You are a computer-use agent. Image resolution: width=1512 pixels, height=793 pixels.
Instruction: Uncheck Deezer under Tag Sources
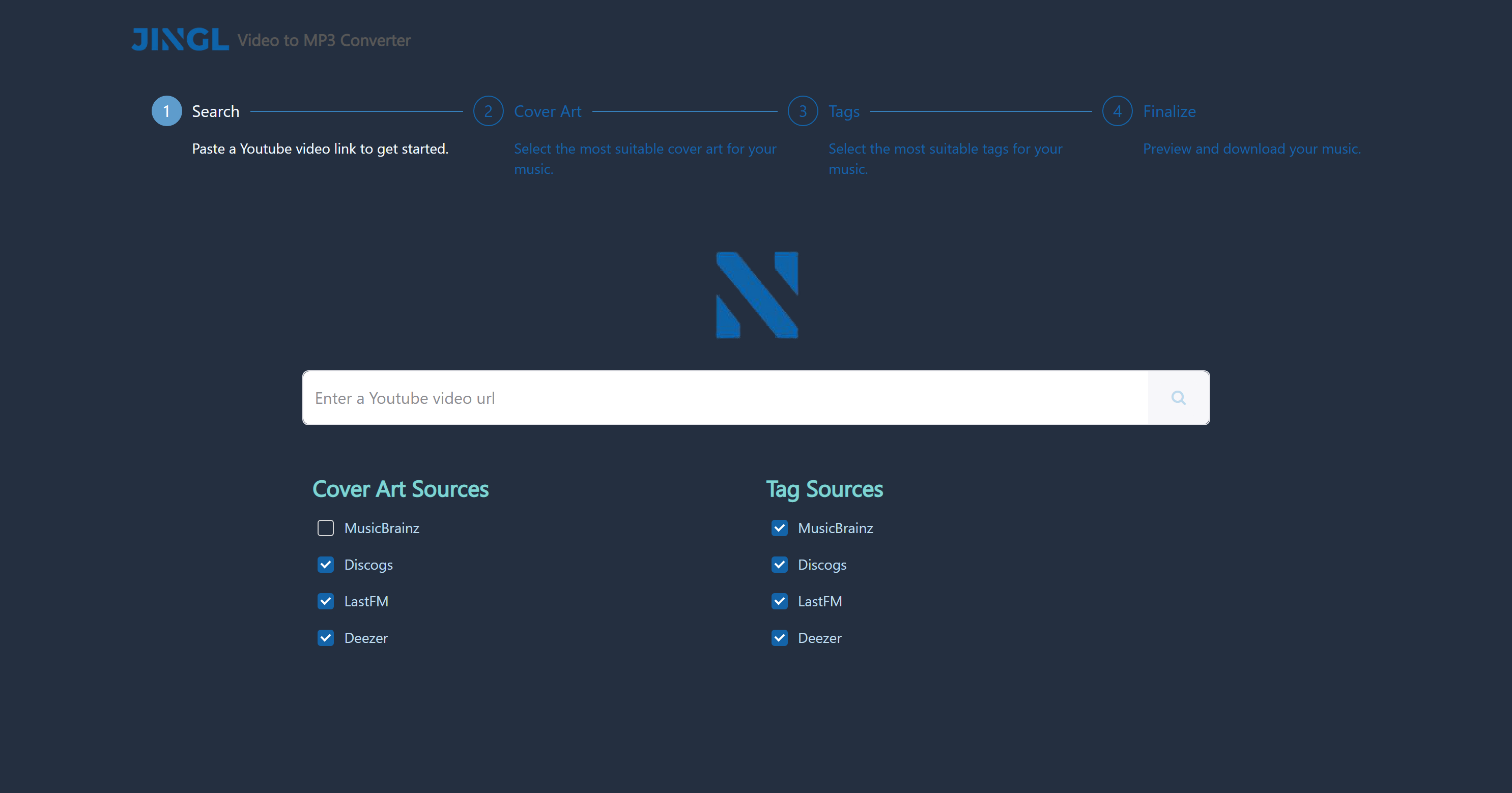click(780, 637)
